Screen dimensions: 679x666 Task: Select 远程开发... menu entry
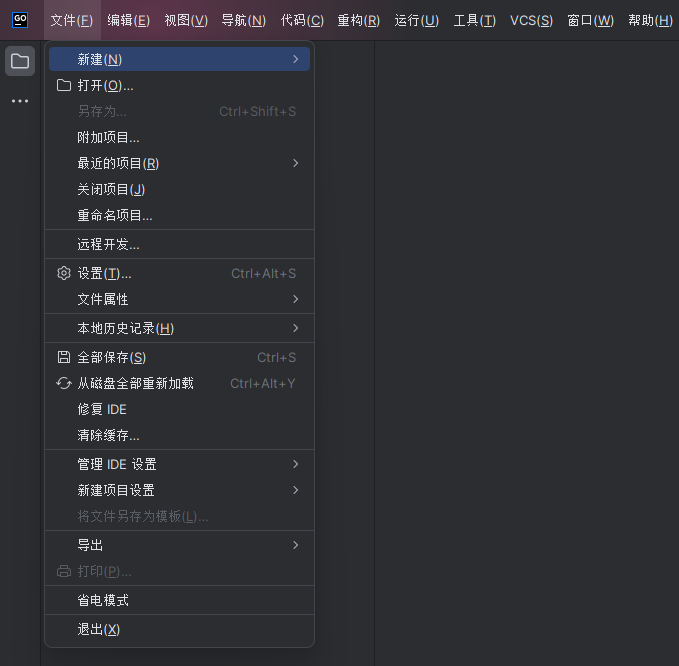(x=179, y=244)
